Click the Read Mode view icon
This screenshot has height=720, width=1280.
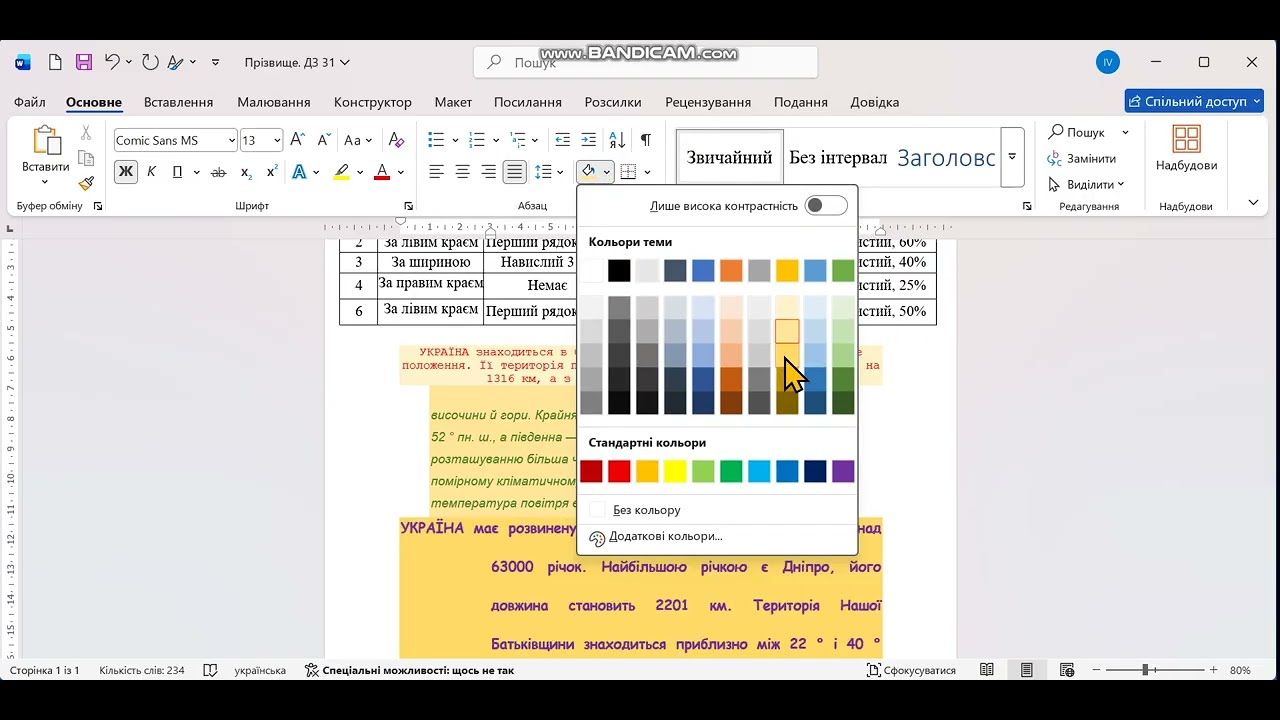987,670
